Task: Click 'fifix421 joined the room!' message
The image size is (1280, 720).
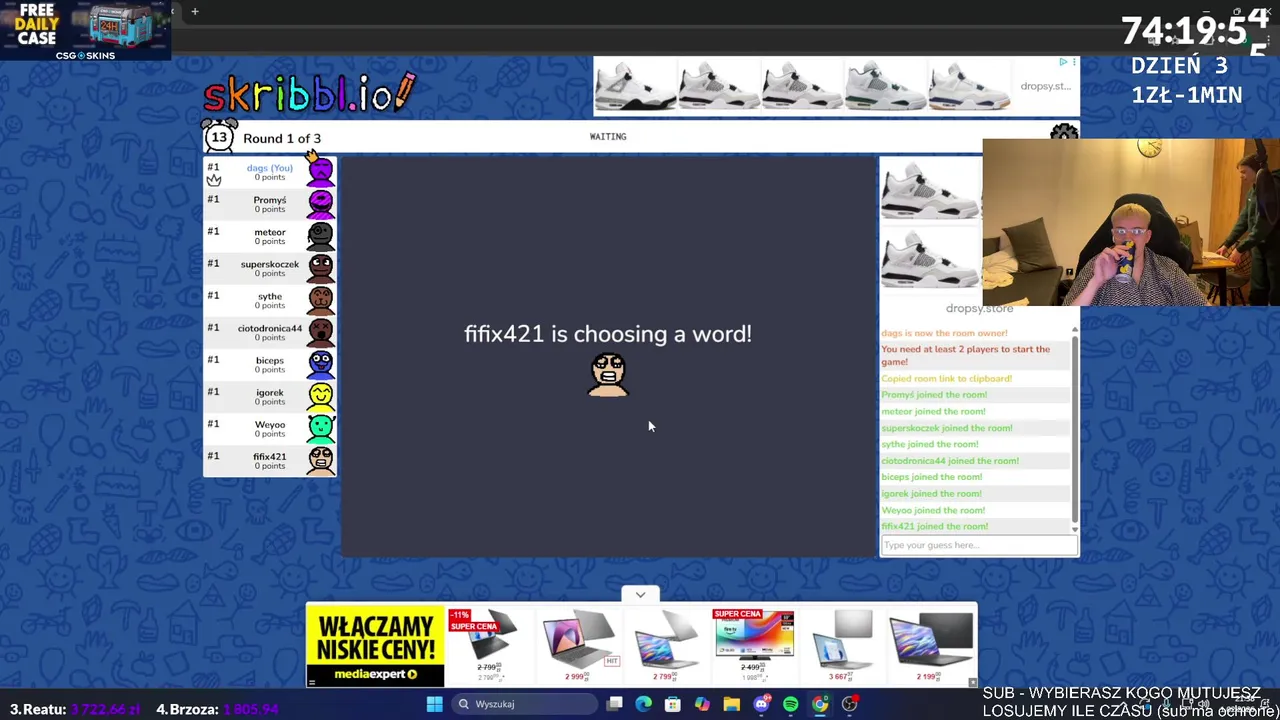Action: pyautogui.click(x=934, y=526)
